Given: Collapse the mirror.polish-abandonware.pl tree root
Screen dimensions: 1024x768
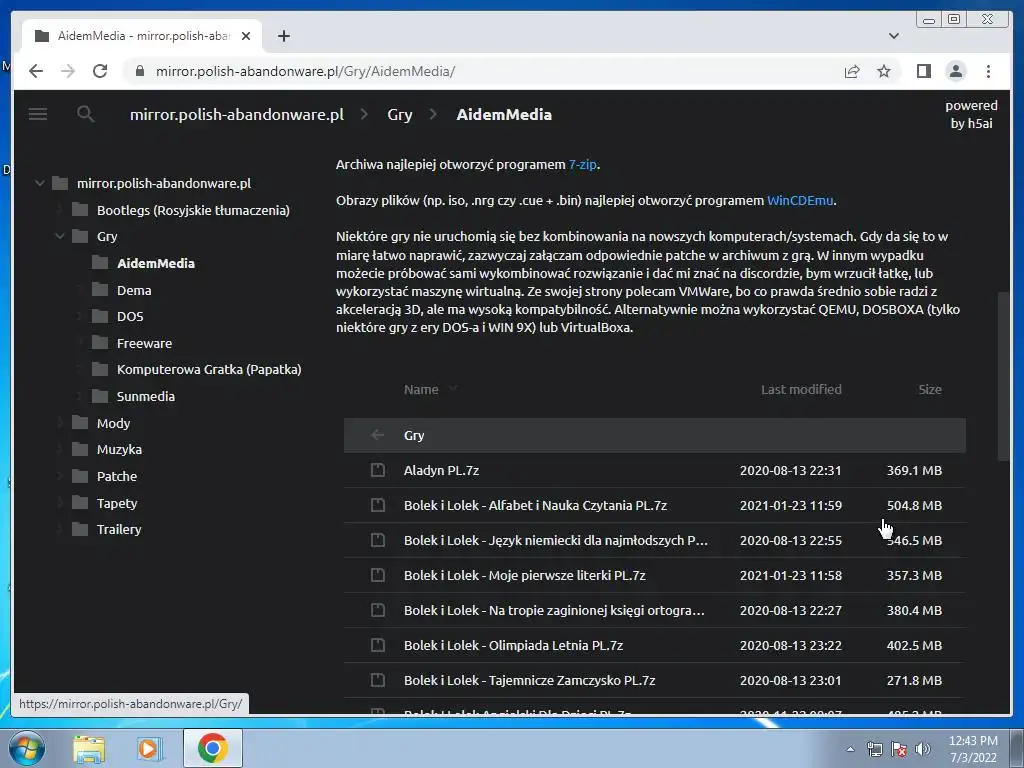Looking at the screenshot, I should pyautogui.click(x=40, y=184).
